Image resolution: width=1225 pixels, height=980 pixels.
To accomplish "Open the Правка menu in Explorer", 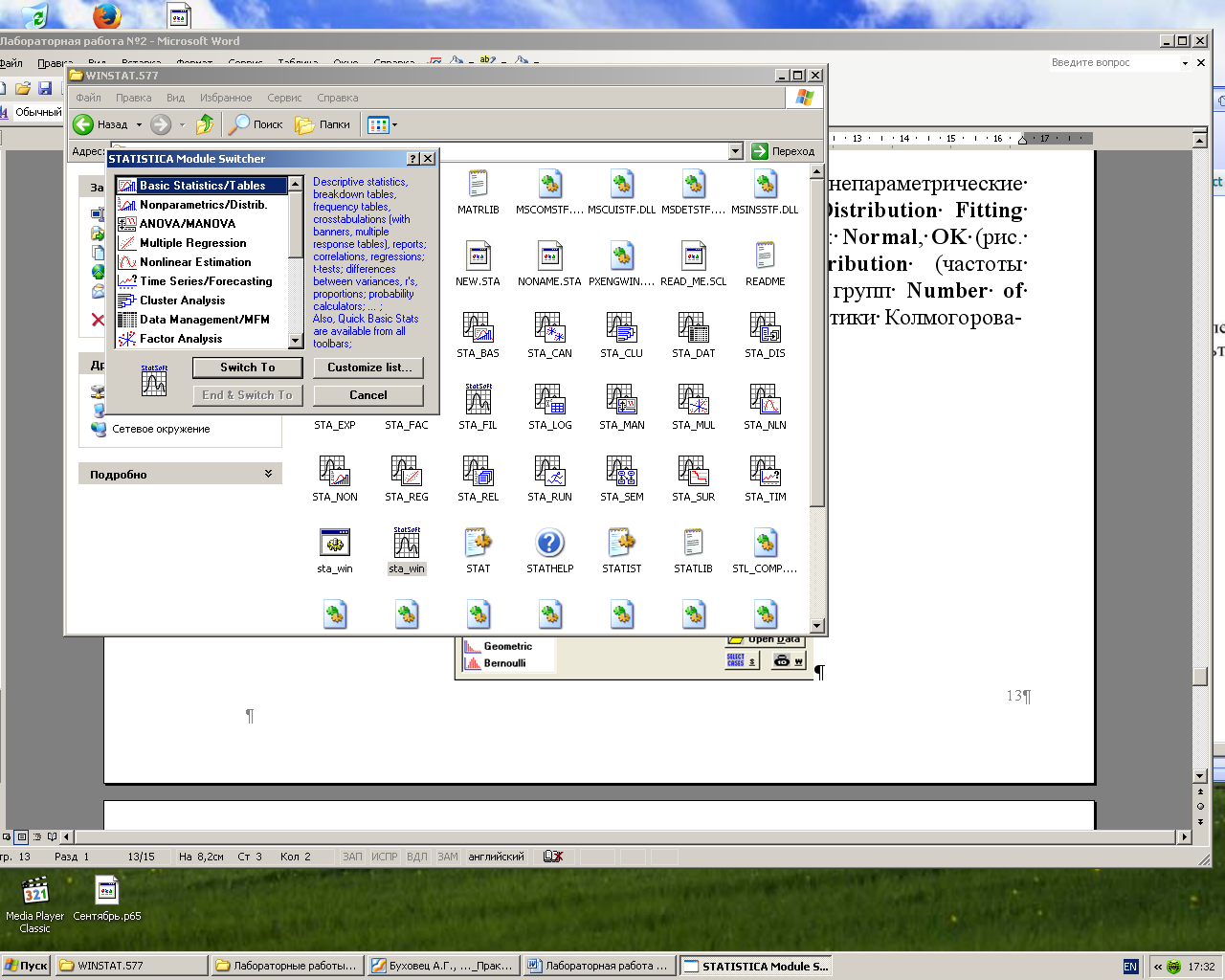I will [x=133, y=98].
